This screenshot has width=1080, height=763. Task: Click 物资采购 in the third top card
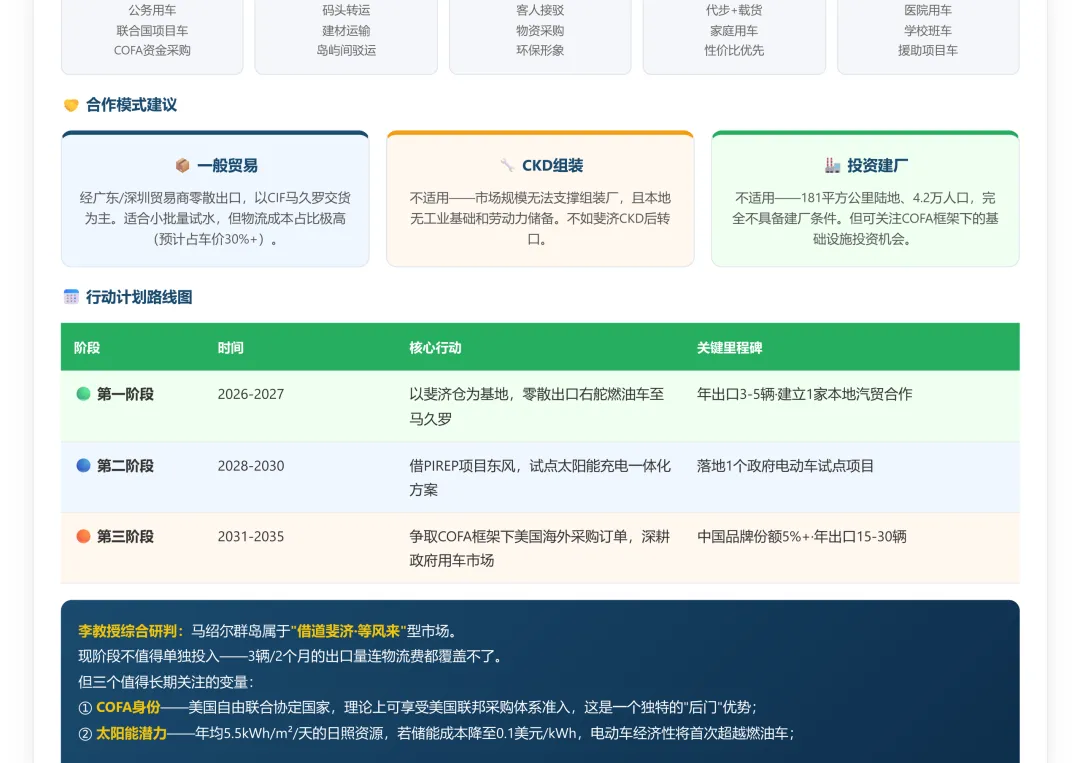tap(540, 30)
